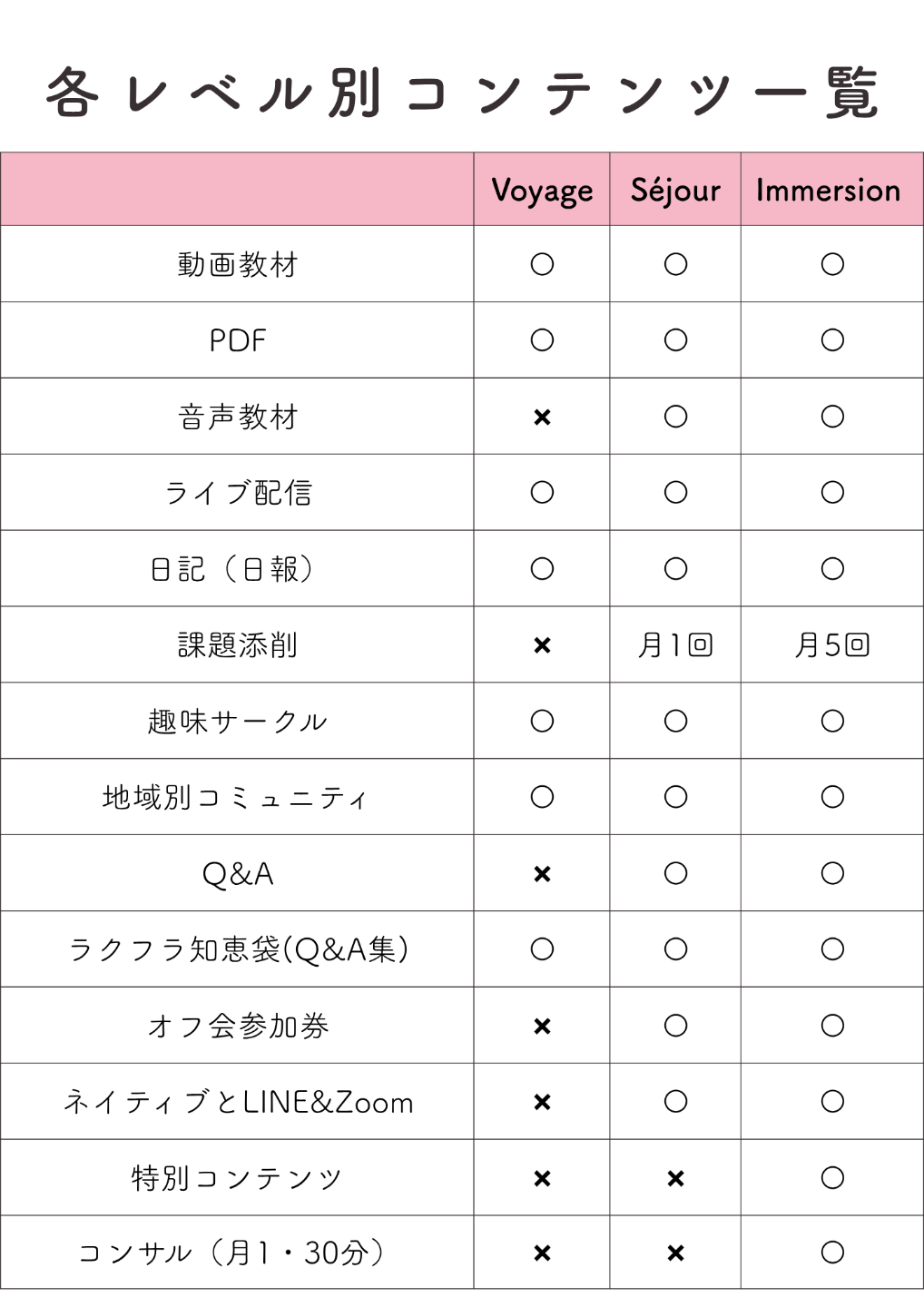The height and width of the screenshot is (1307, 924).
Task: Click the circle for ライブ配信 under Immersion
Action: tap(832, 493)
